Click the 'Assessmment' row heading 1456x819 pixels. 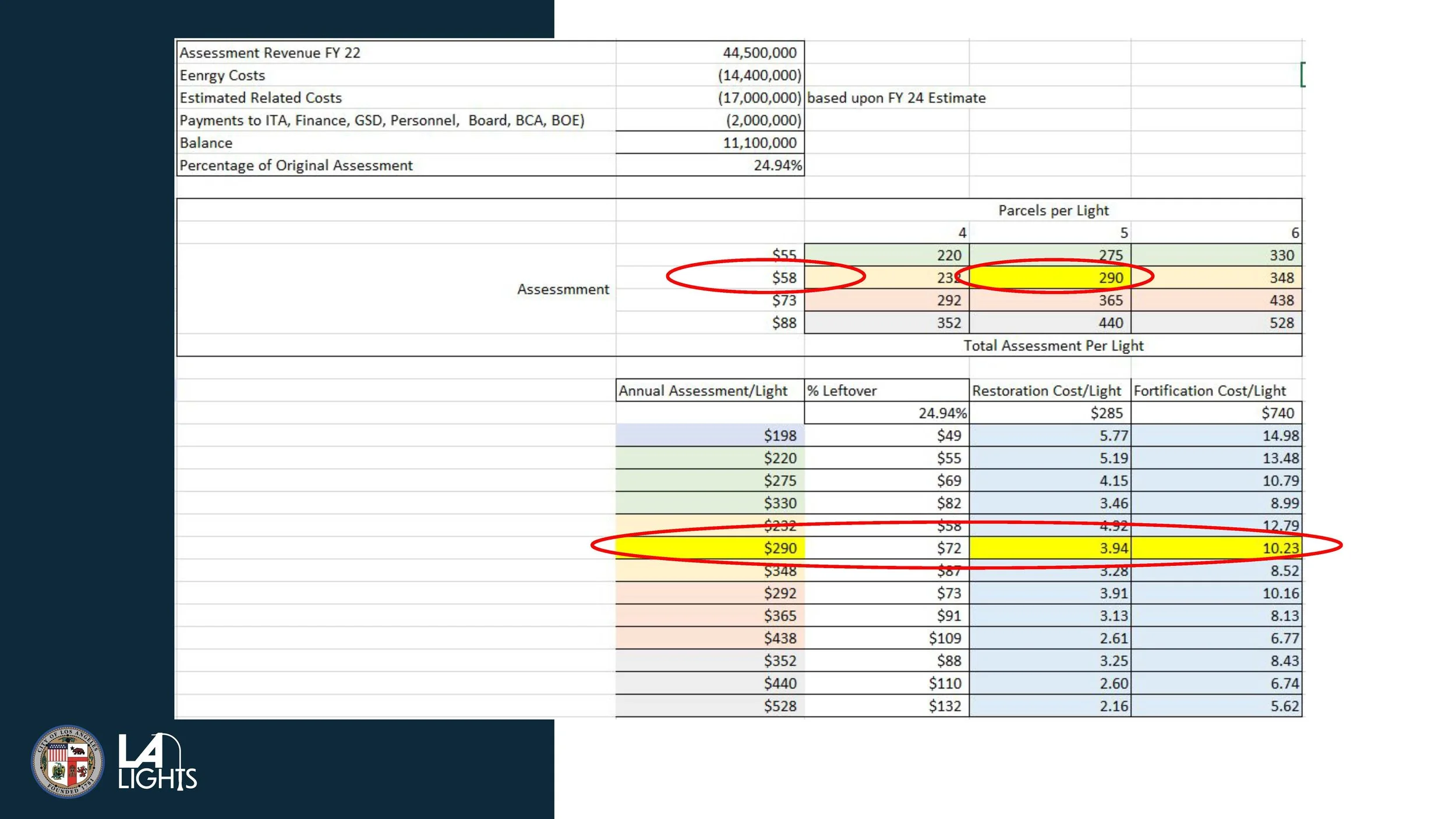click(x=563, y=289)
